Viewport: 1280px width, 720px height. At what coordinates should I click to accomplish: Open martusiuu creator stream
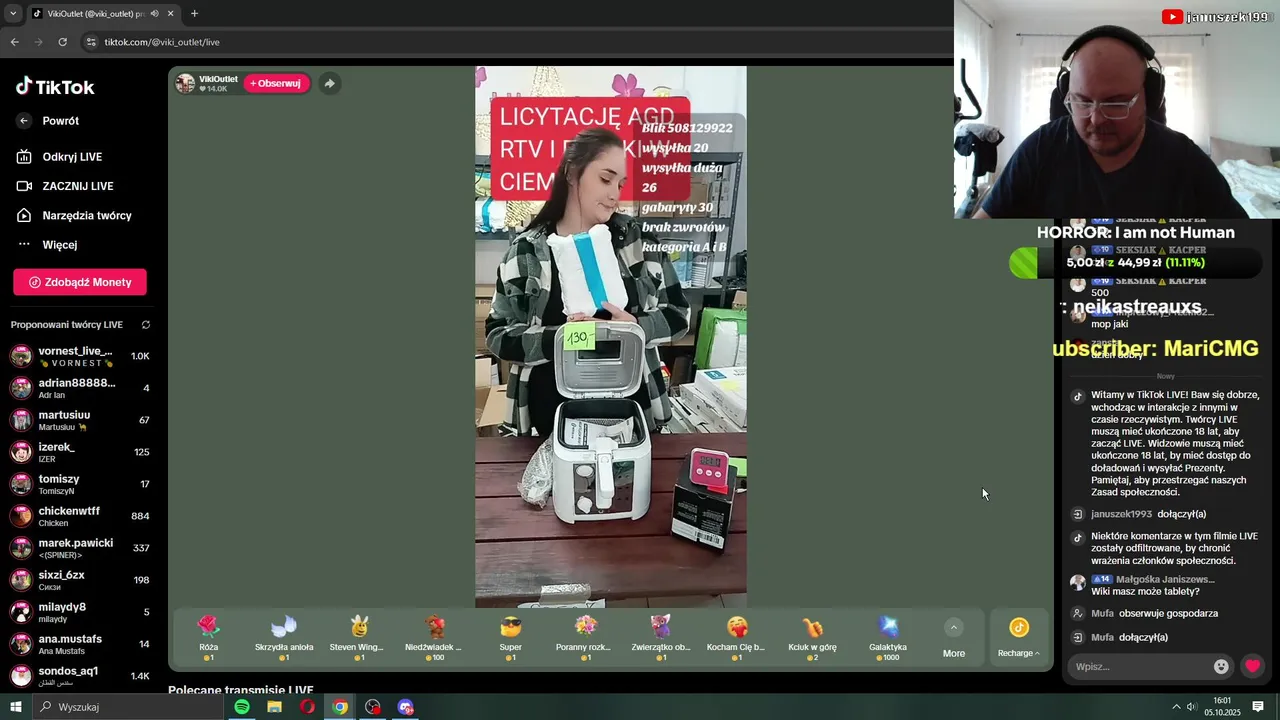(80, 420)
